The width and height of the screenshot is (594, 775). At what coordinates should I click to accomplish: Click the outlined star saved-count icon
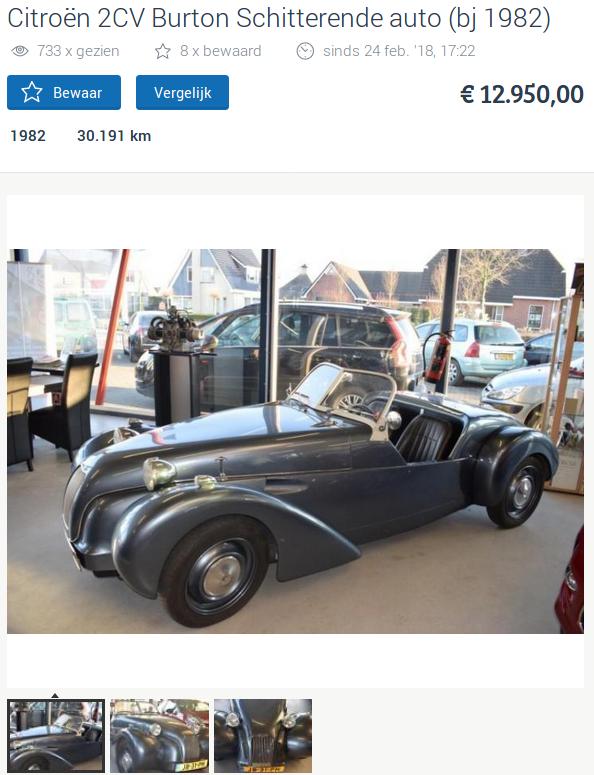tap(163, 51)
